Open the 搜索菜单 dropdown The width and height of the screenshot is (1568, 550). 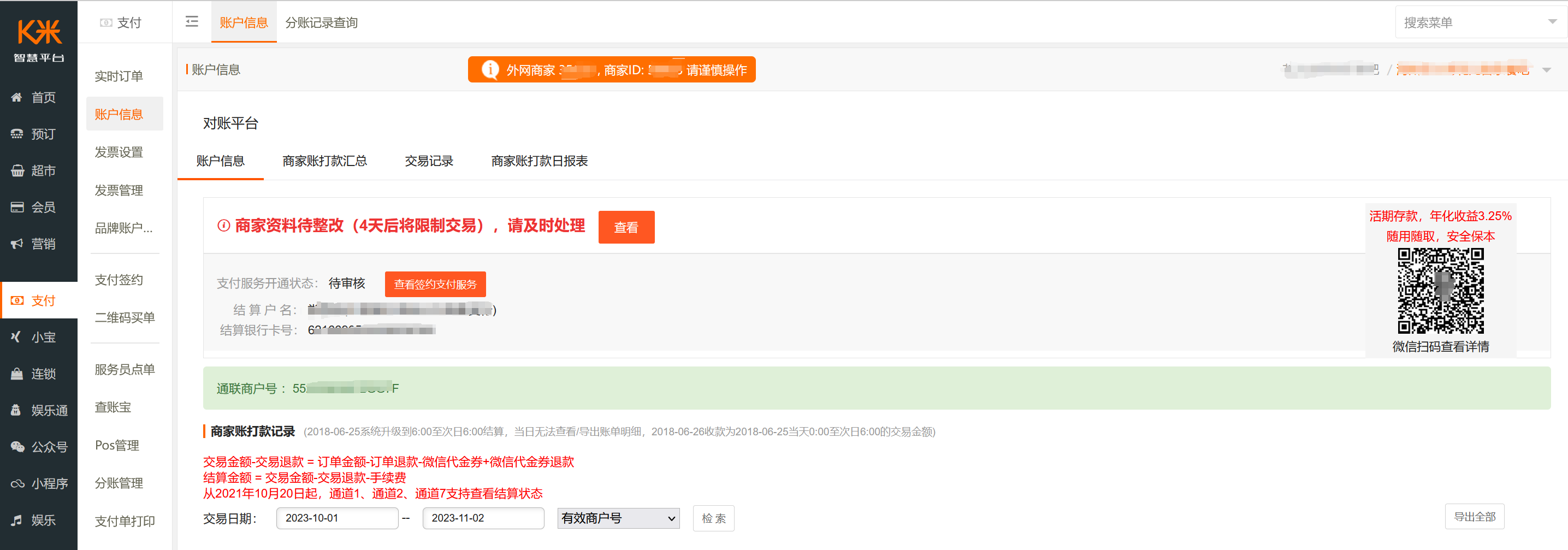tap(1481, 22)
